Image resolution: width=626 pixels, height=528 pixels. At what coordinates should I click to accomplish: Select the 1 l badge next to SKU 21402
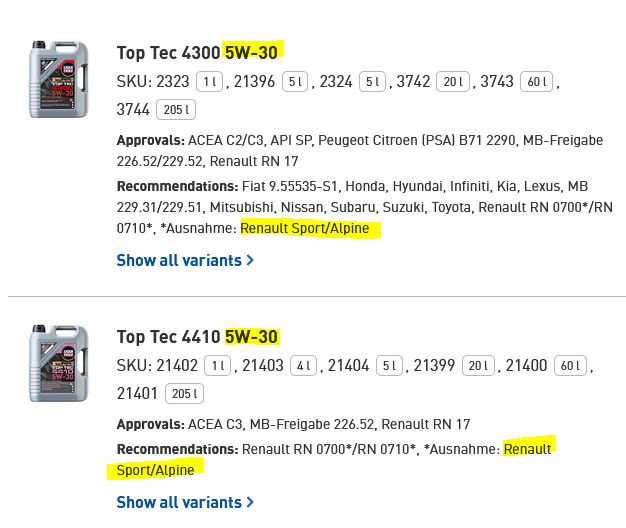pos(217,366)
